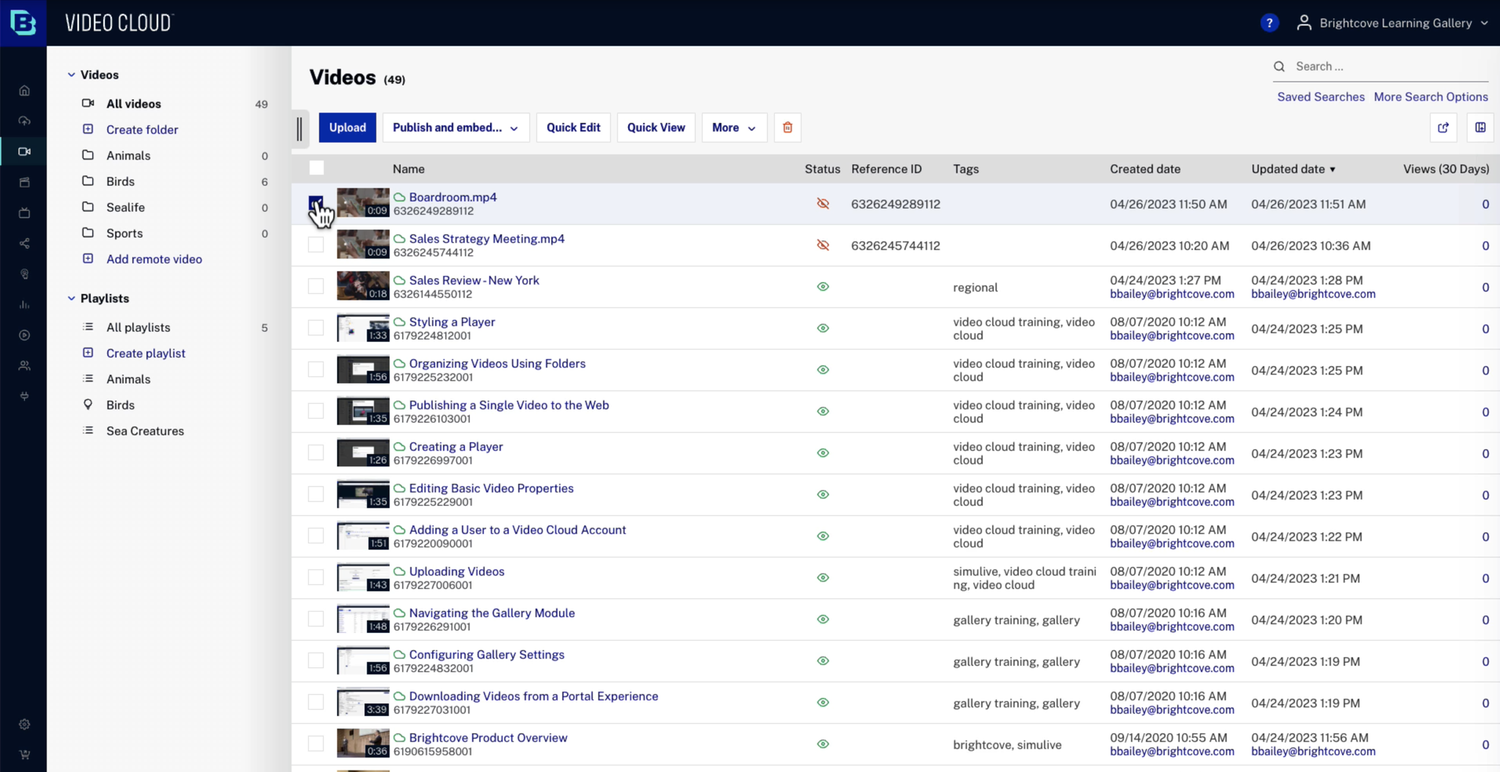Click the export icon above the table
Image resolution: width=1500 pixels, height=772 pixels.
1443,128
